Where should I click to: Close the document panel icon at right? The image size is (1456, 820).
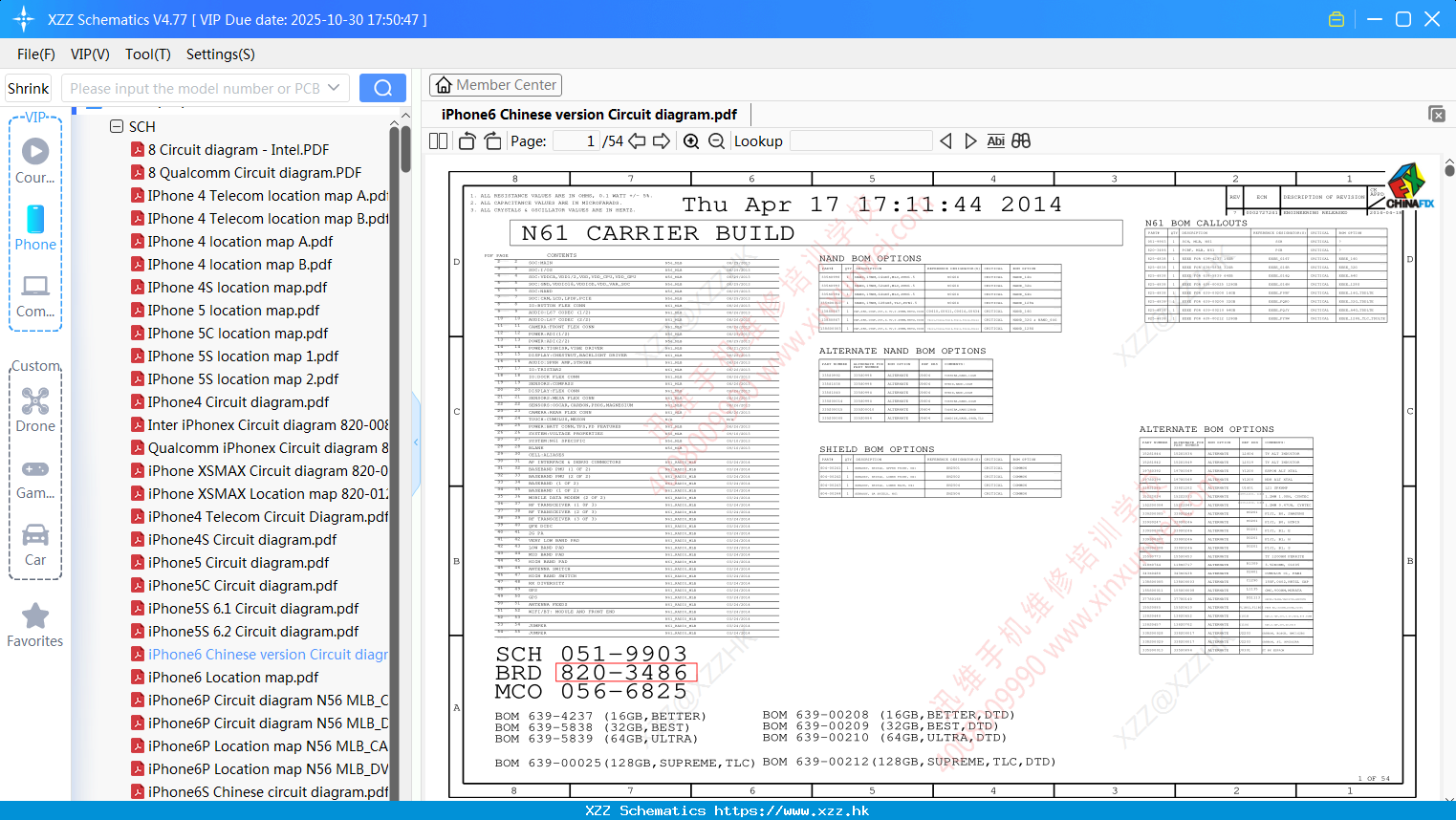(1437, 114)
